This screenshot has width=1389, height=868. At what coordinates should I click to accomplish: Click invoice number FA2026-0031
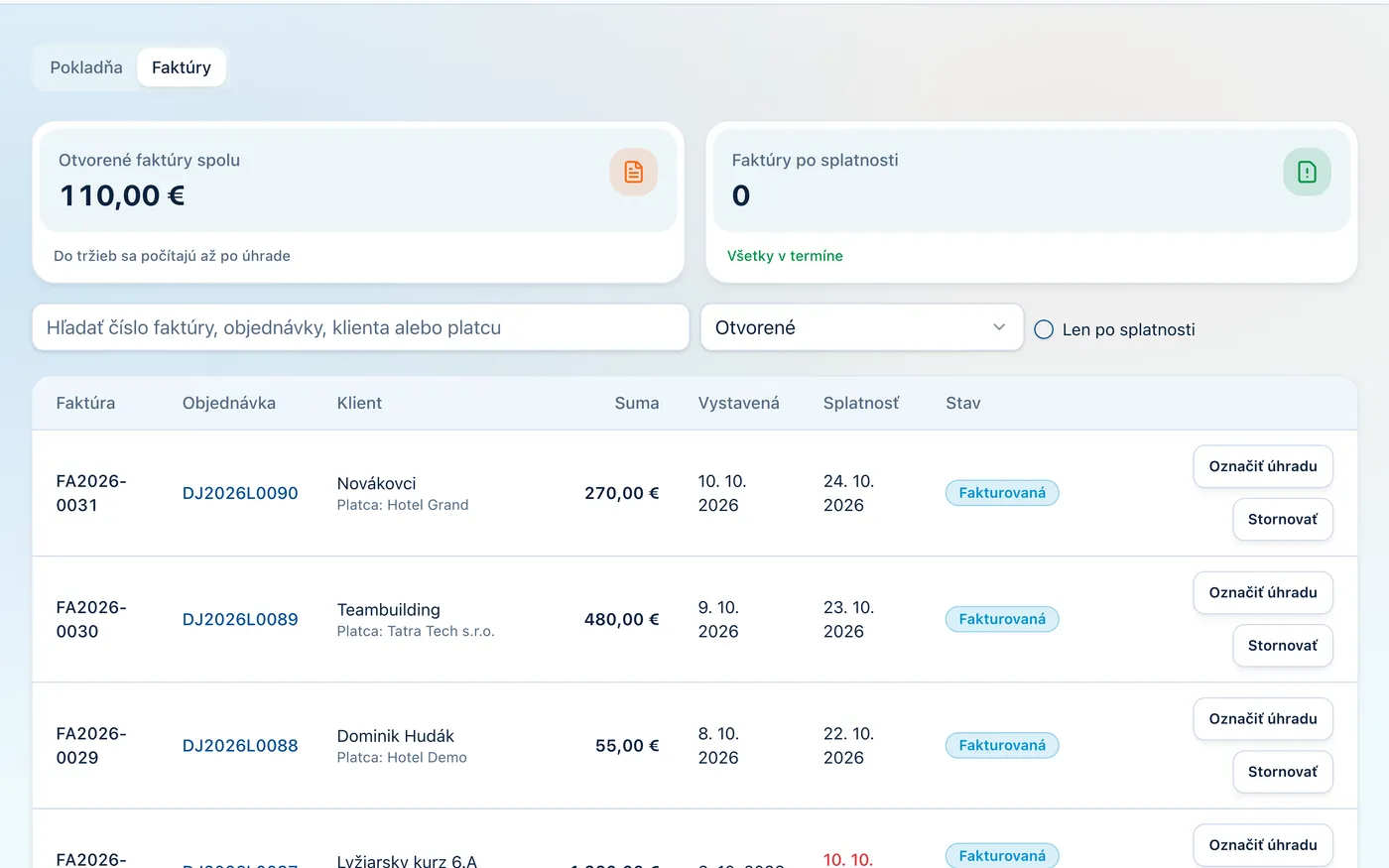point(91,493)
